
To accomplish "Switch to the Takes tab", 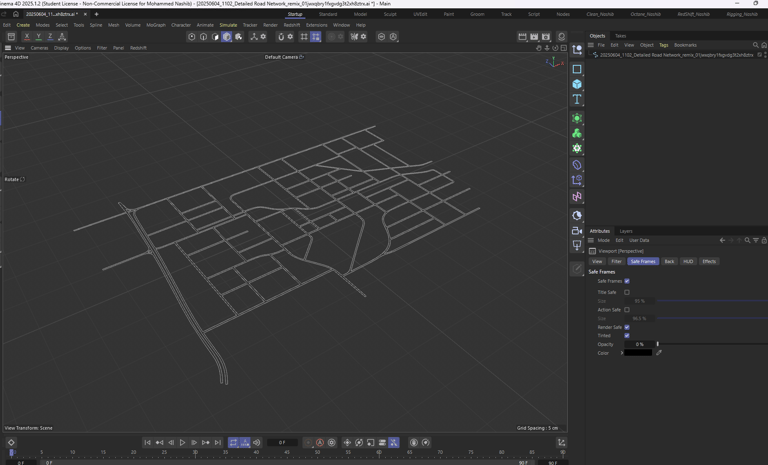I will pyautogui.click(x=620, y=36).
